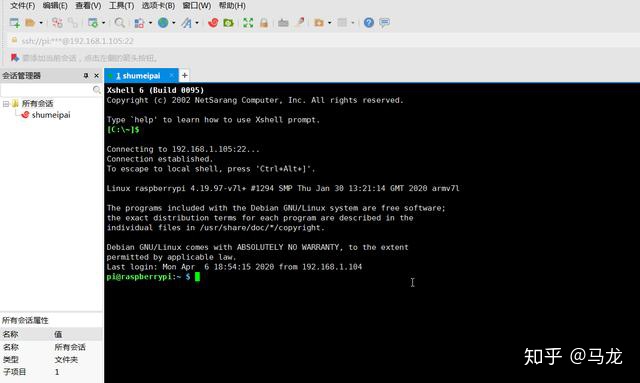
Task: Expand the session properties dropdown arrow
Action: pos(103,23)
